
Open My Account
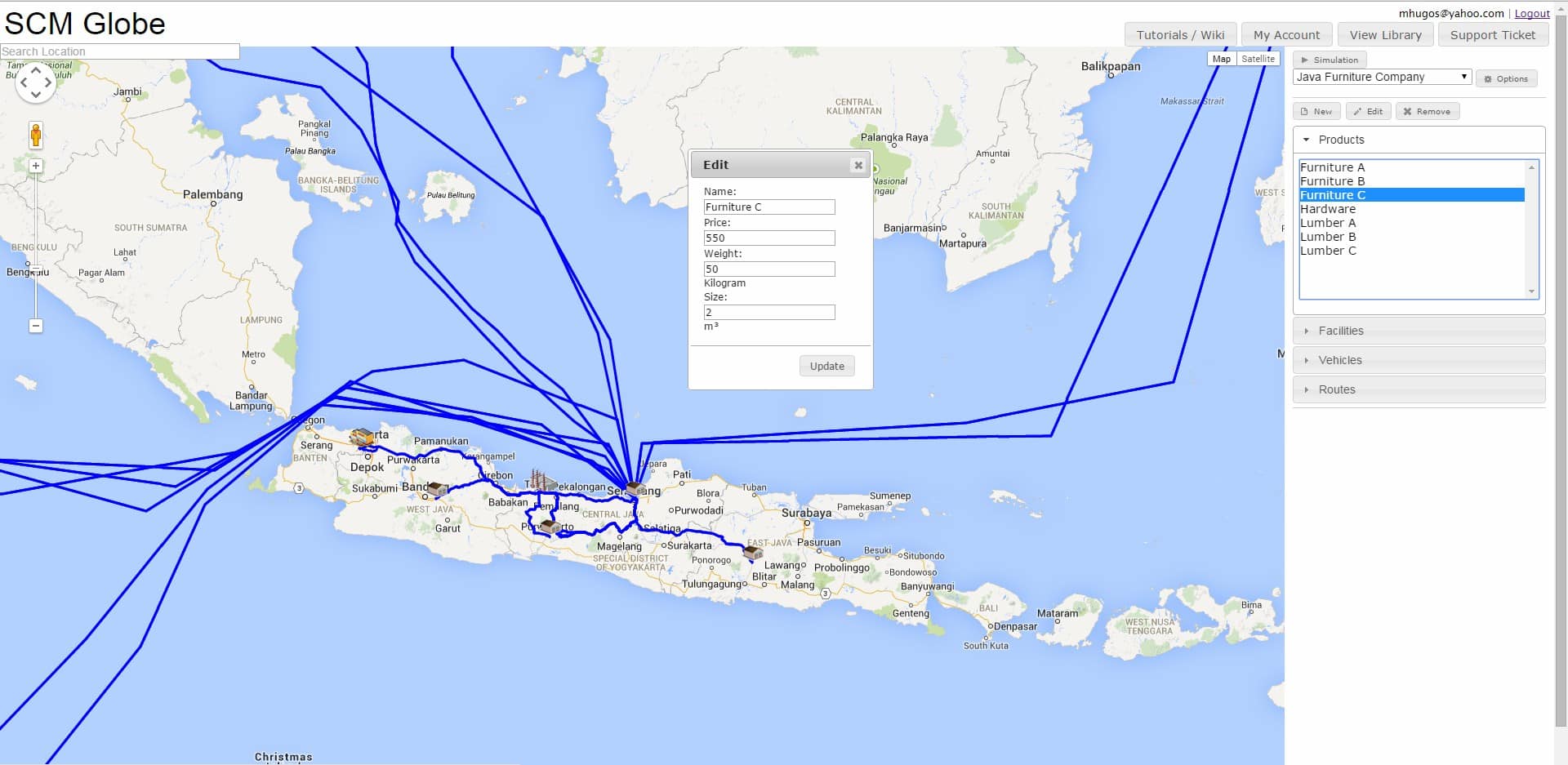point(1286,35)
